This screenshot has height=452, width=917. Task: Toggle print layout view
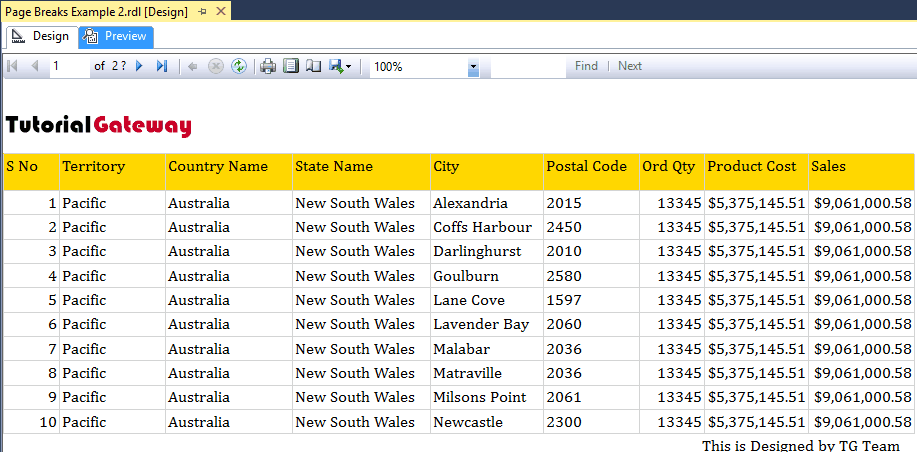point(291,66)
